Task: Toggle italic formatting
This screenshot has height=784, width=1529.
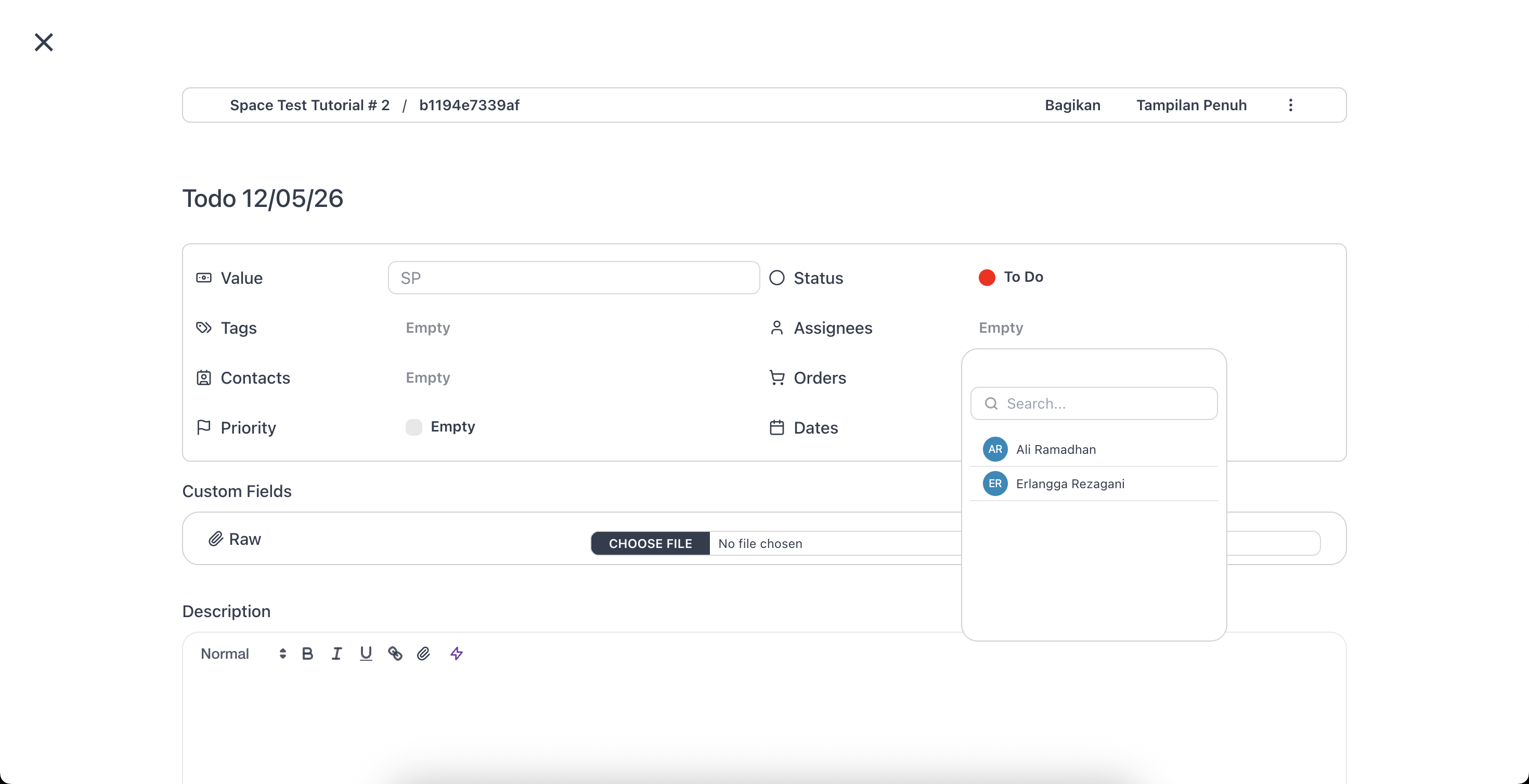Action: pyautogui.click(x=336, y=654)
